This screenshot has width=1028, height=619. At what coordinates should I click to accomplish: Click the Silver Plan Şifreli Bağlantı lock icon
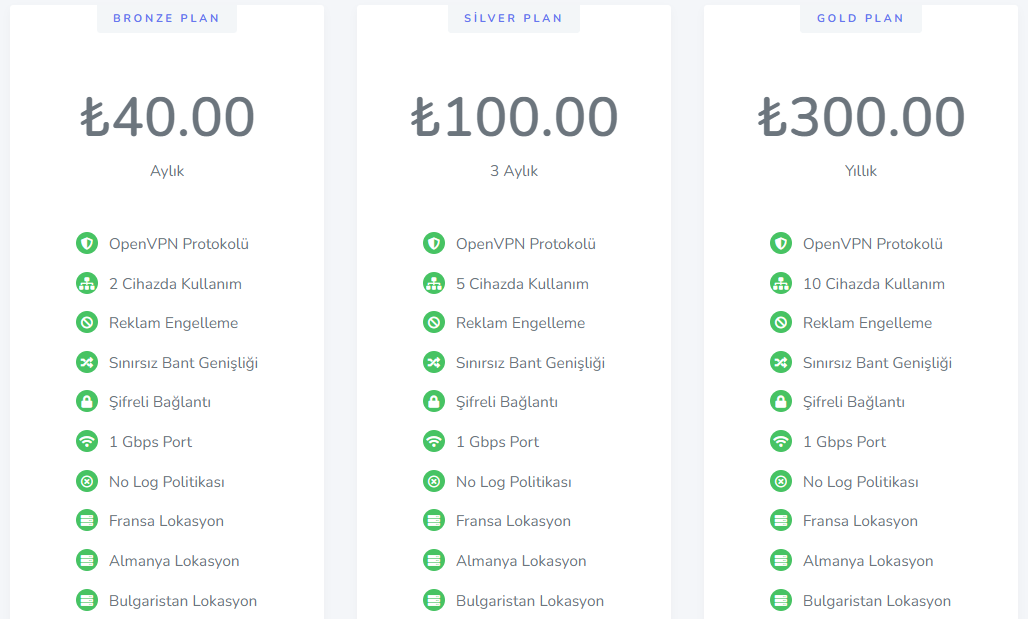(x=433, y=401)
